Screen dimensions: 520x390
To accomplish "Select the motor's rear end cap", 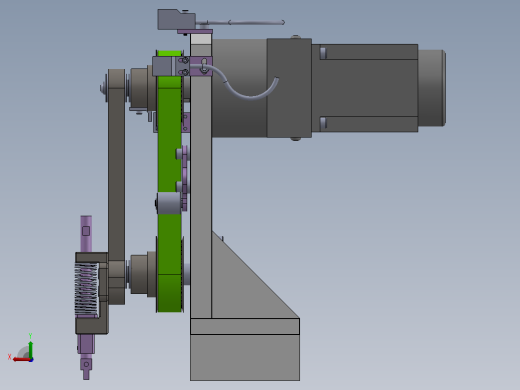I will [x=432, y=88].
